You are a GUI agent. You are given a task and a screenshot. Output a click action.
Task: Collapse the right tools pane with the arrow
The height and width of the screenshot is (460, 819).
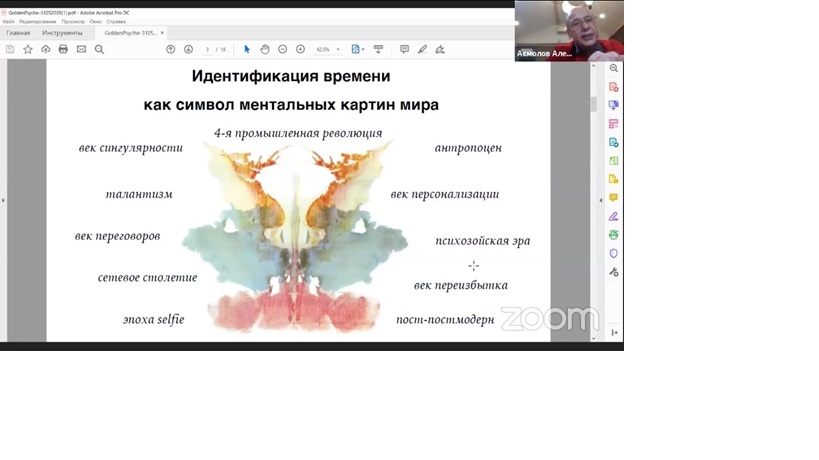(614, 333)
